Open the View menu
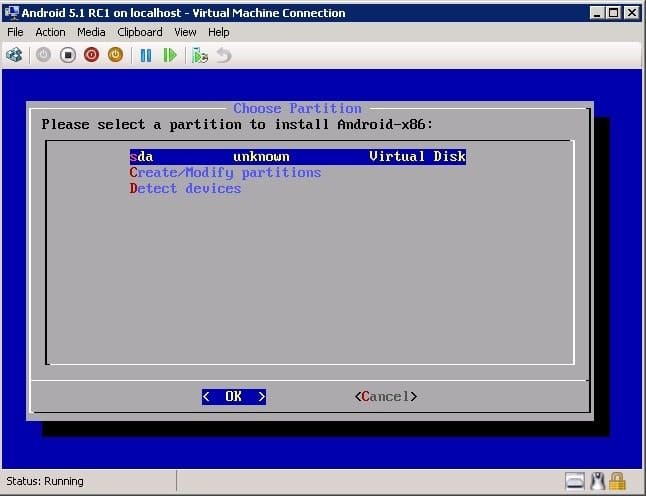The image size is (646, 496). point(185,32)
